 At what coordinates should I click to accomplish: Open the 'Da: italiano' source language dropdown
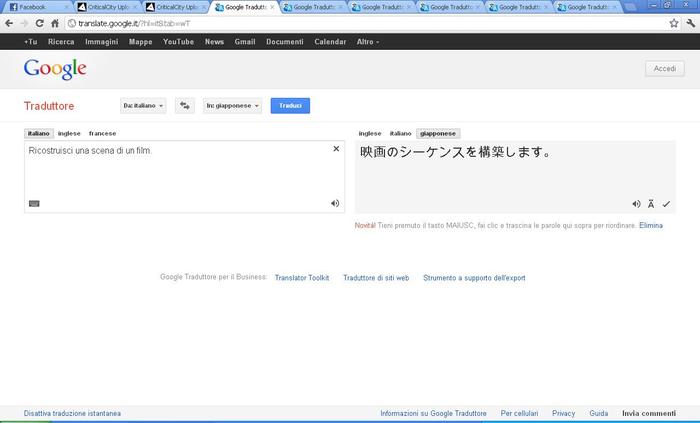tap(143, 106)
